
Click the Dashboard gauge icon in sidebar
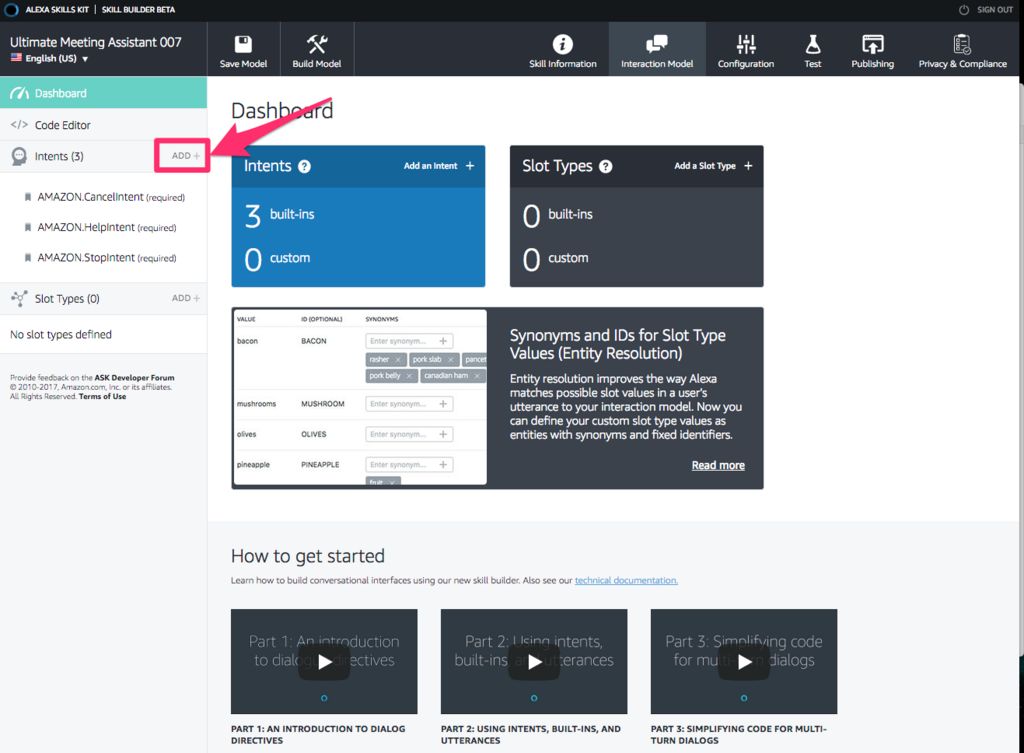[x=20, y=93]
